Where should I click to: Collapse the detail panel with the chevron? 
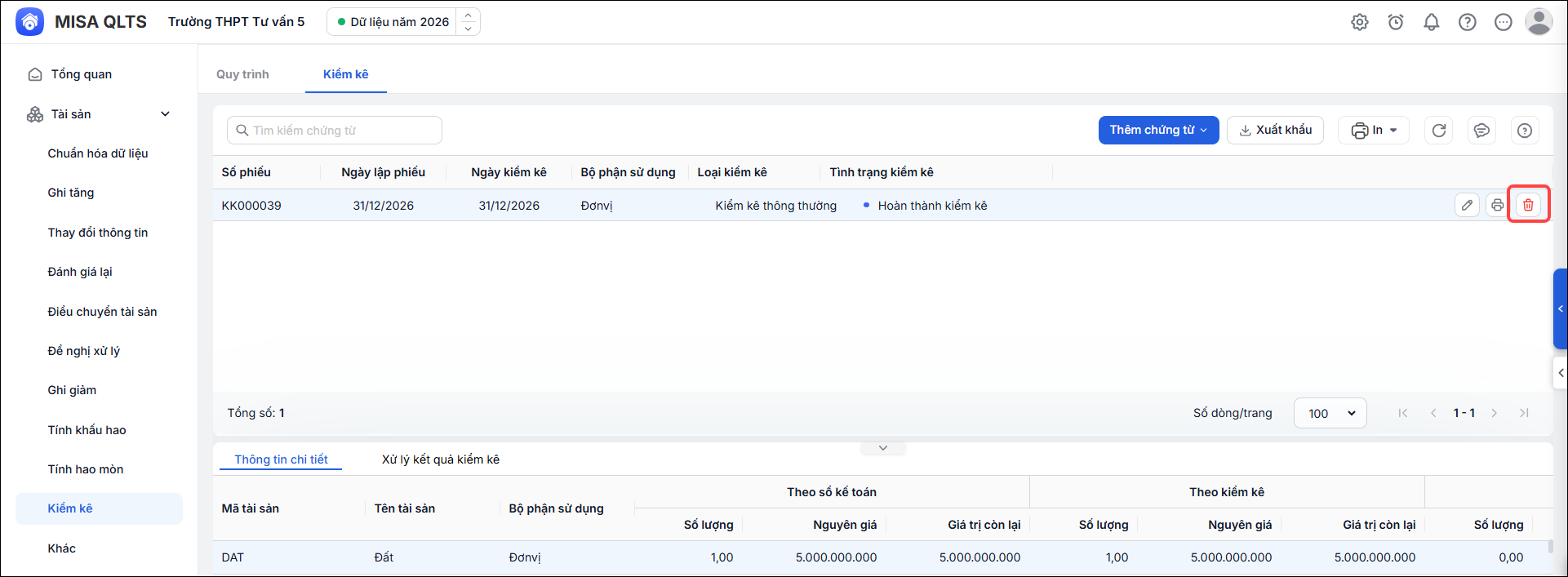[x=883, y=448]
